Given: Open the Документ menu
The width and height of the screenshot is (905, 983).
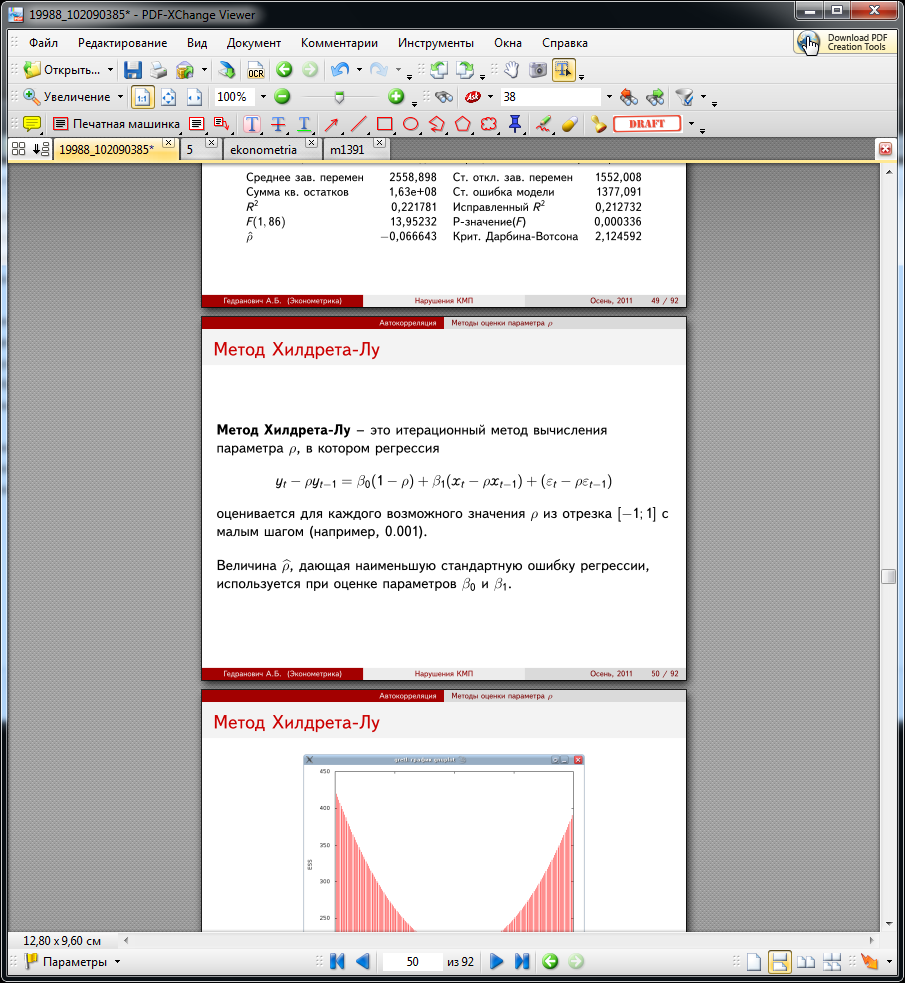Looking at the screenshot, I should [x=253, y=43].
